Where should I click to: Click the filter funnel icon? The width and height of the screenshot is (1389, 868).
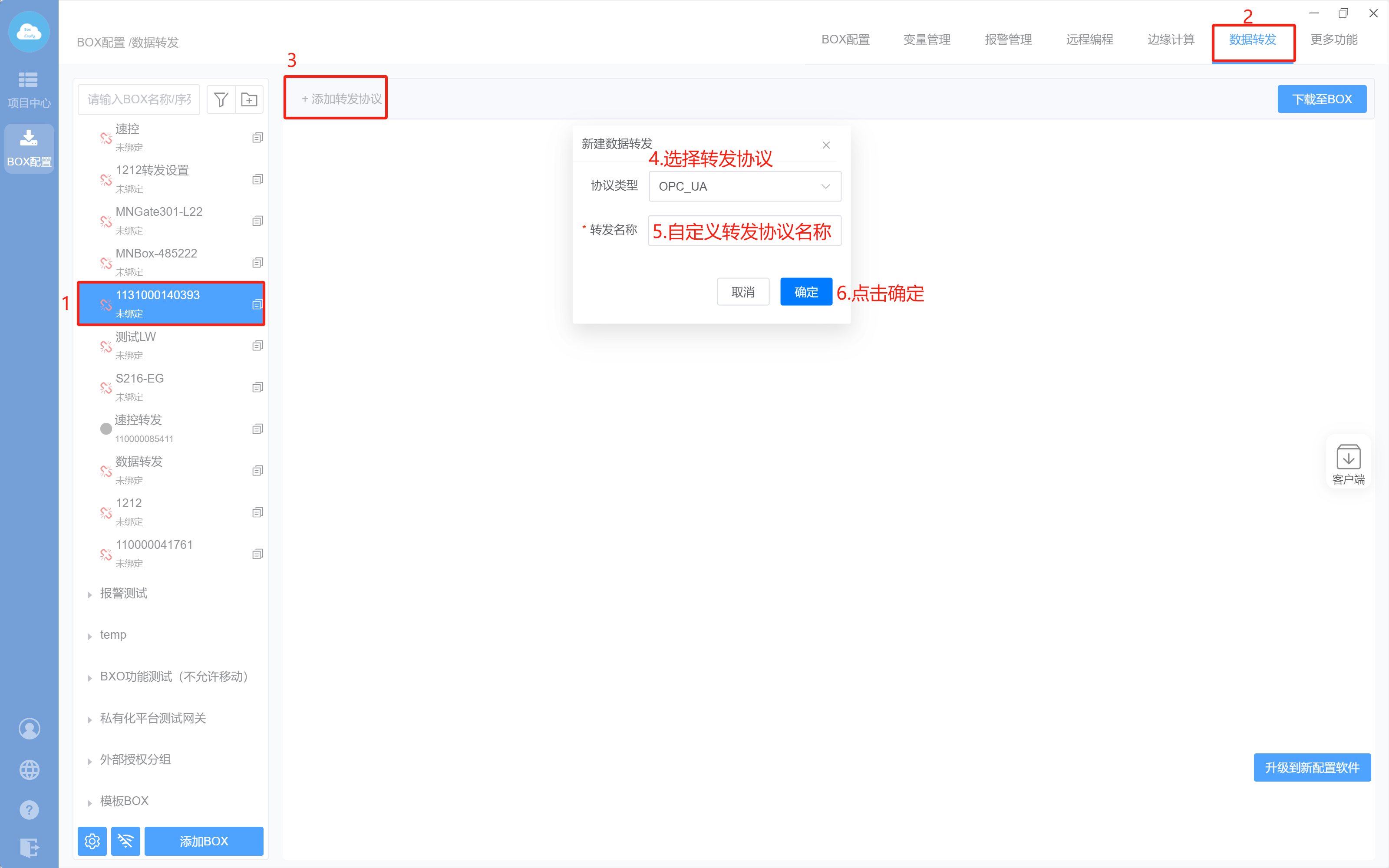tap(221, 99)
